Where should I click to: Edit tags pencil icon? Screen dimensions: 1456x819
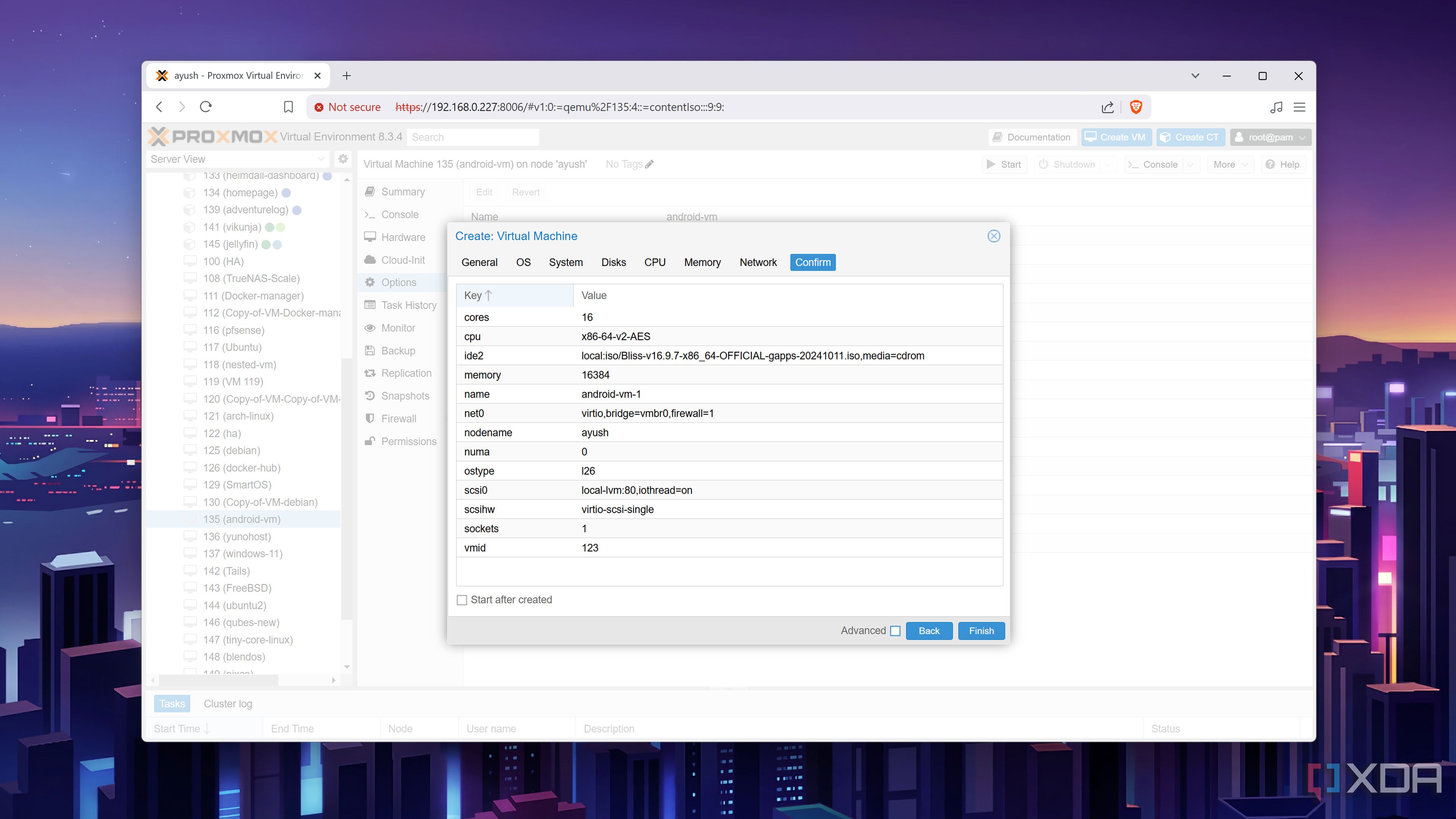point(650,165)
